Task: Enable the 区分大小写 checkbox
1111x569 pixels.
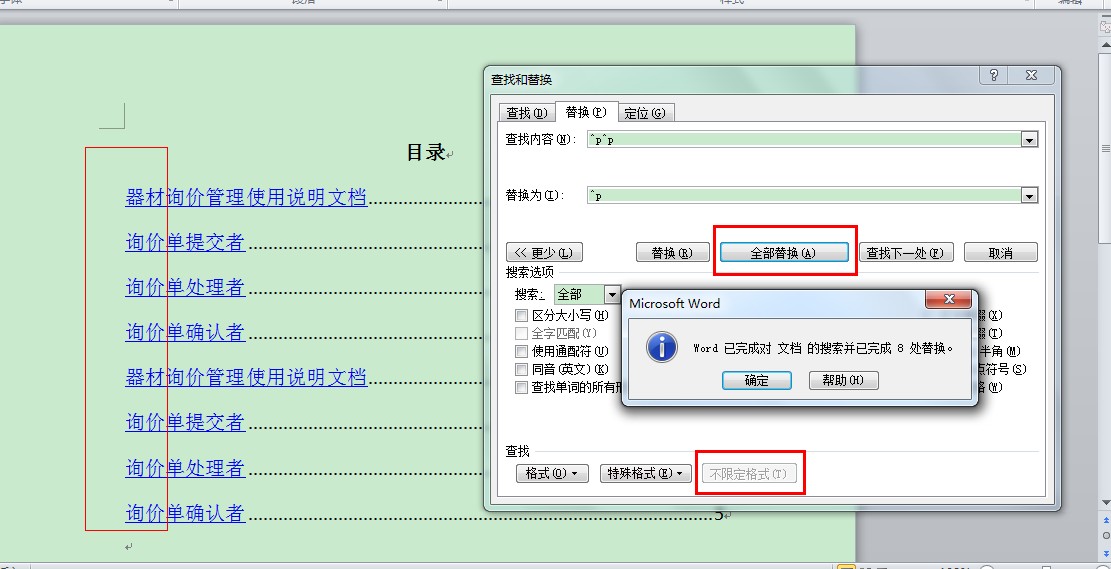Action: (x=521, y=315)
